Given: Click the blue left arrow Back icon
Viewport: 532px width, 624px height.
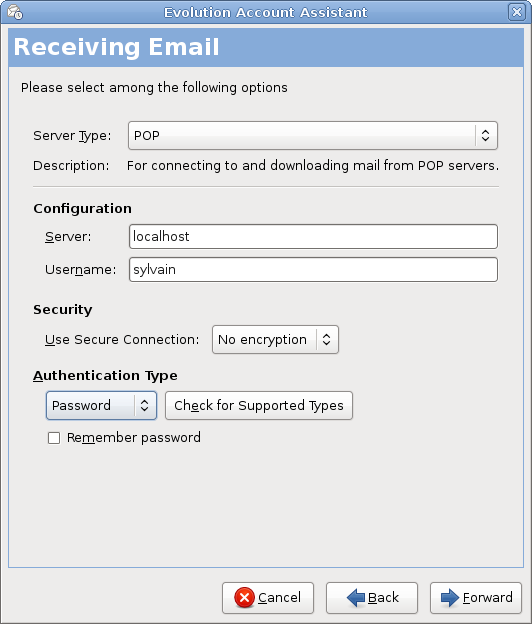Looking at the screenshot, I should tap(356, 597).
